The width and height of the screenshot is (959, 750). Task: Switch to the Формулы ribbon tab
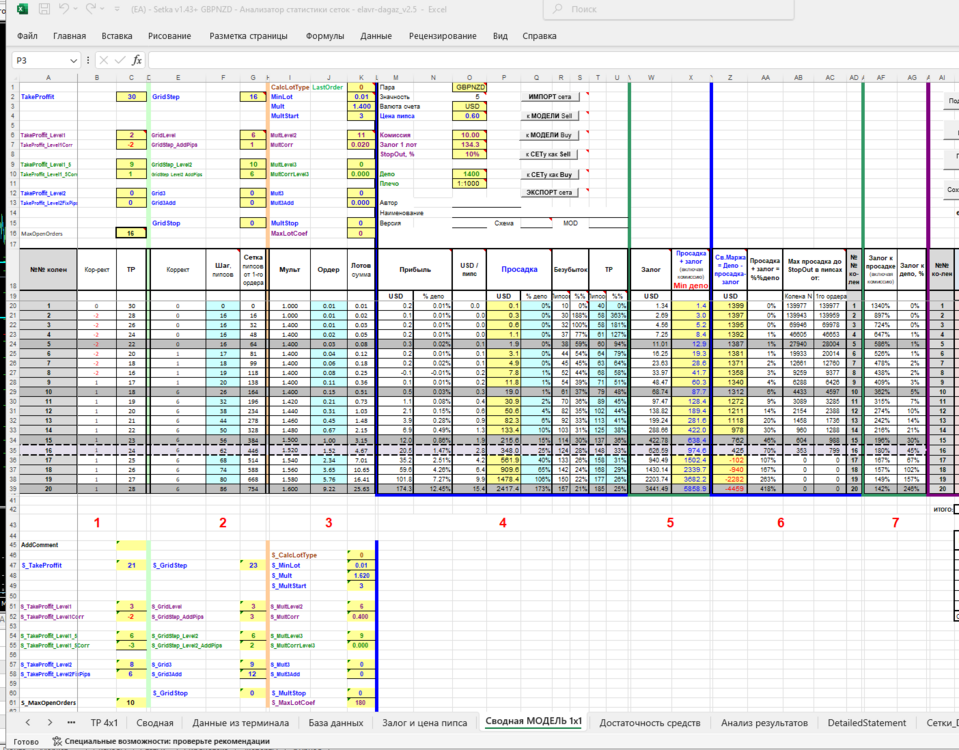(325, 36)
